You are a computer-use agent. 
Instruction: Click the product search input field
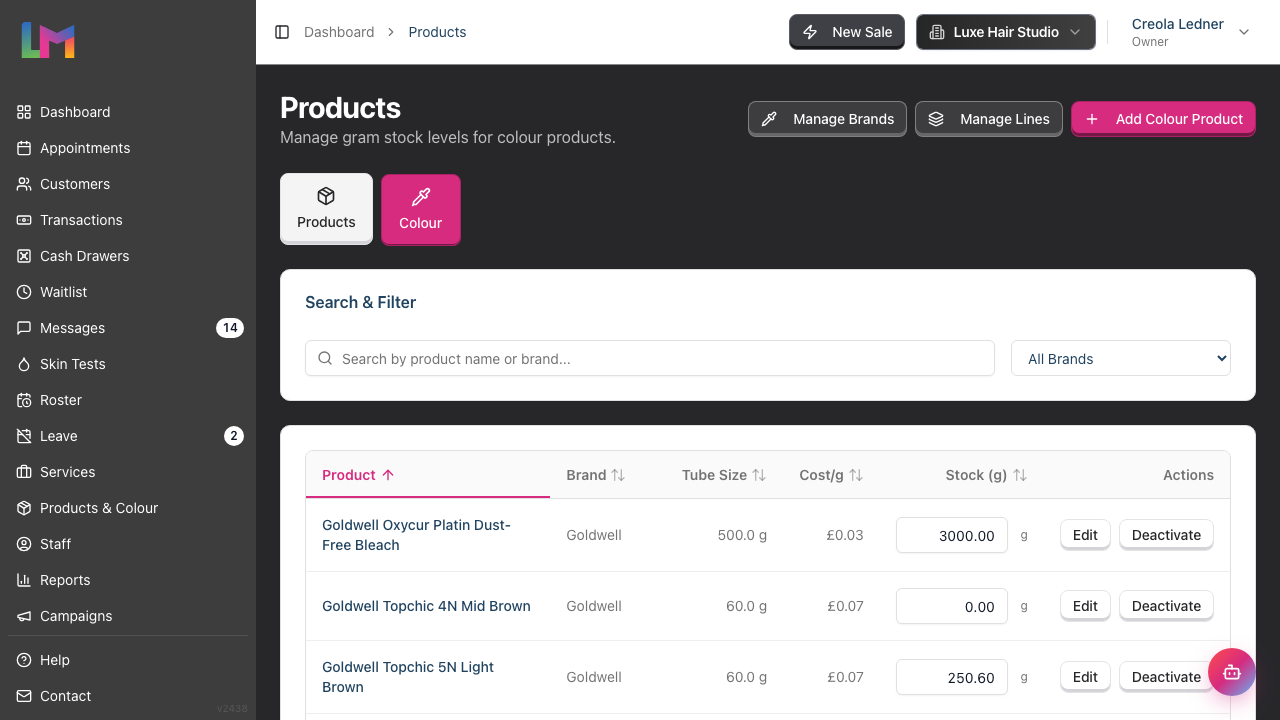tap(650, 358)
